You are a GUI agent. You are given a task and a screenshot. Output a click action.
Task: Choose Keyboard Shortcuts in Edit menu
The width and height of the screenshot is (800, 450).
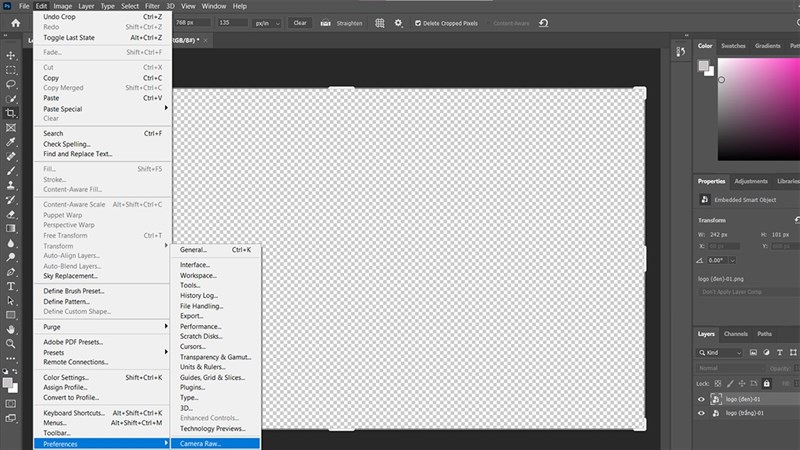point(103,413)
